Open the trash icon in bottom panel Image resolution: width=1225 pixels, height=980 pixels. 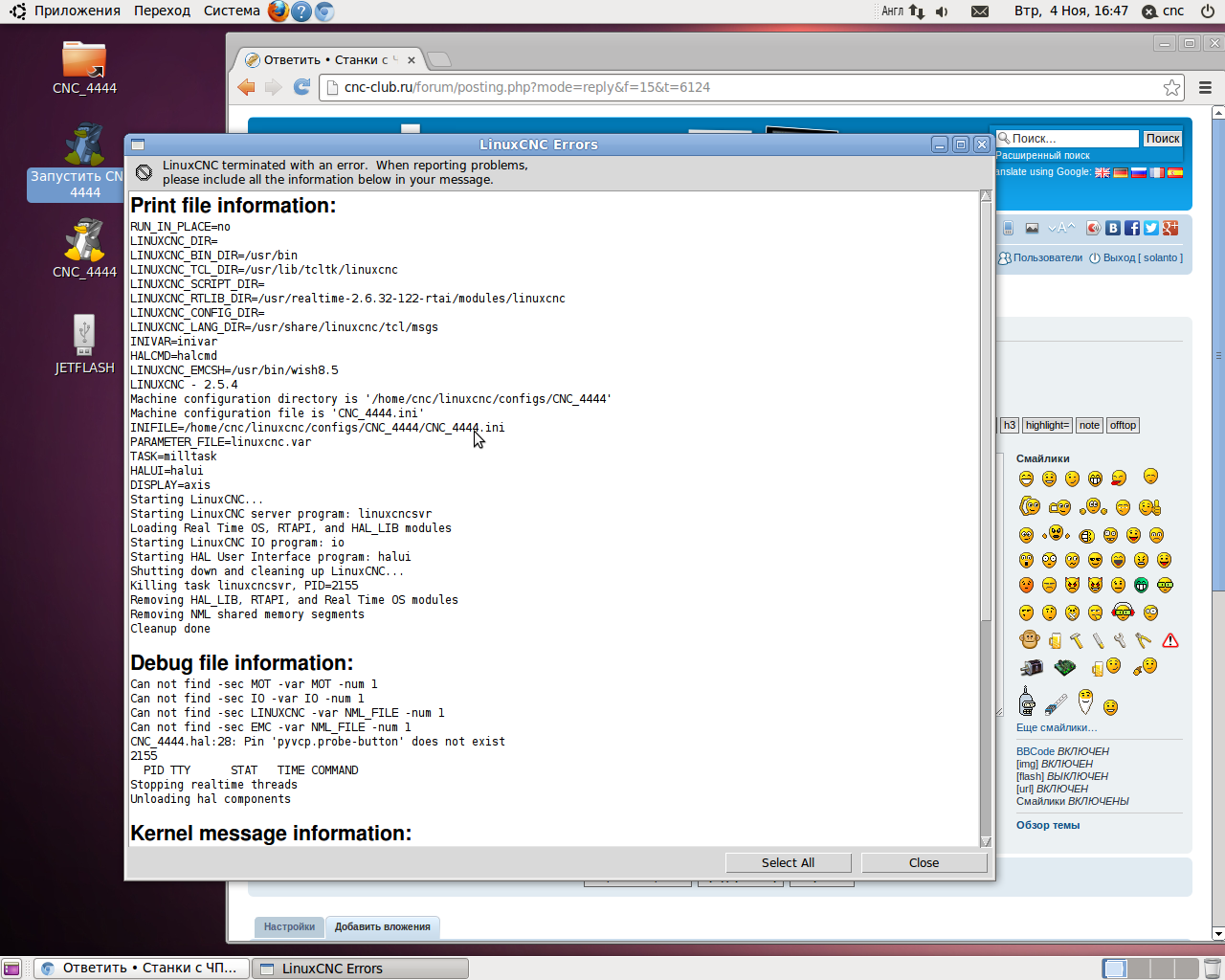point(1212,969)
